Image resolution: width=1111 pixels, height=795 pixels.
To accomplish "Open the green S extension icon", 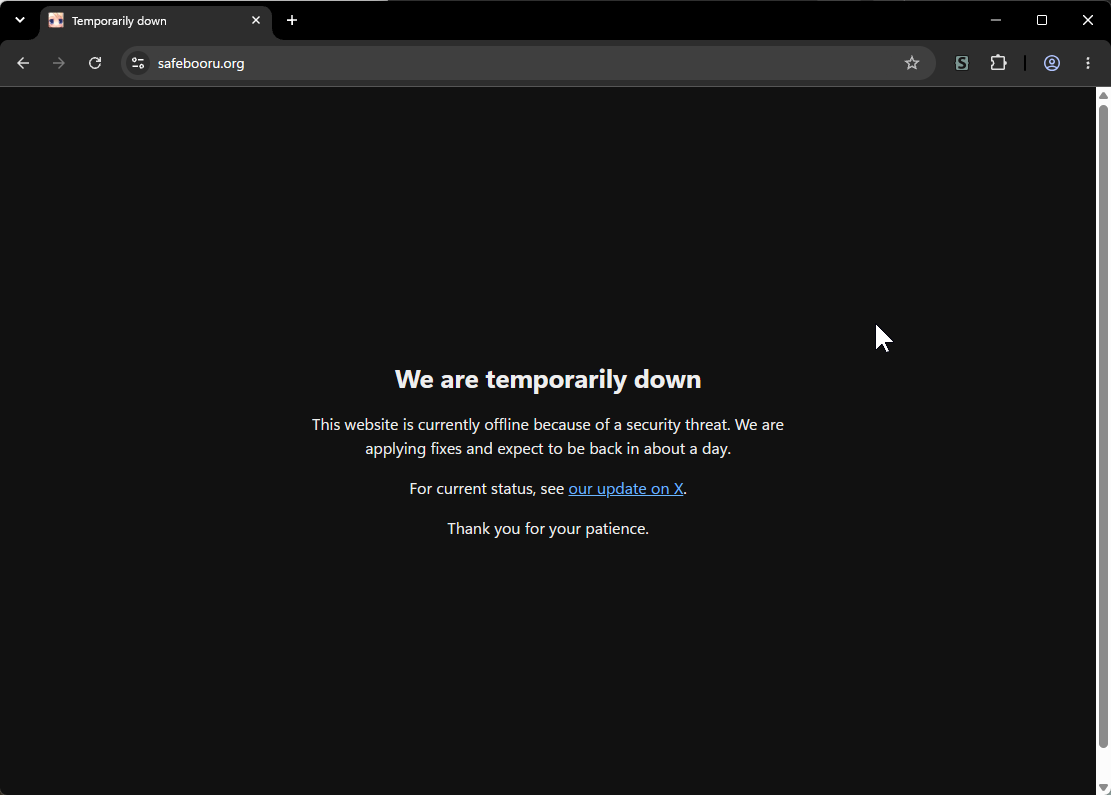I will point(961,63).
